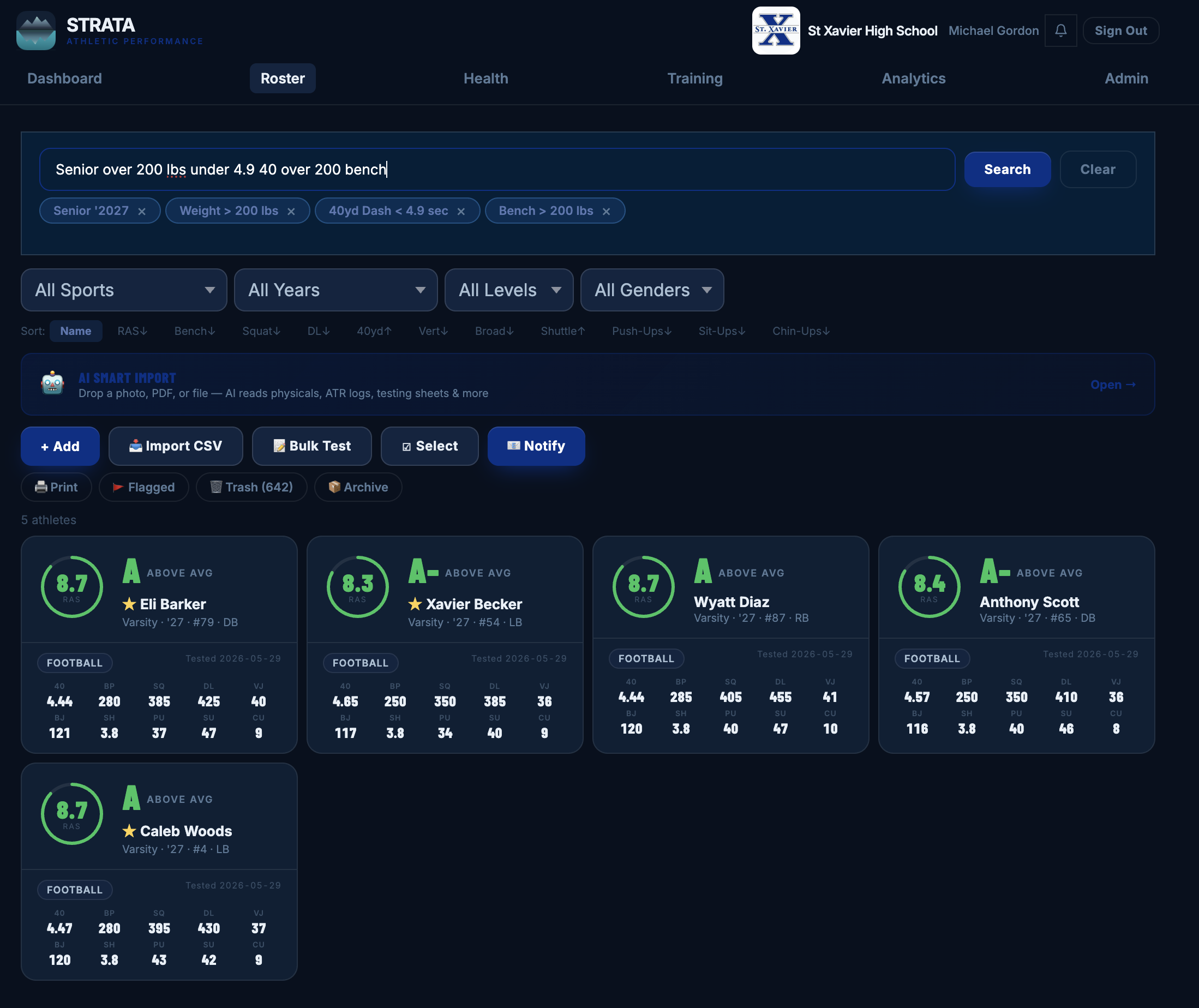This screenshot has width=1199, height=1008.
Task: Sort athletes by Name
Action: click(x=76, y=332)
